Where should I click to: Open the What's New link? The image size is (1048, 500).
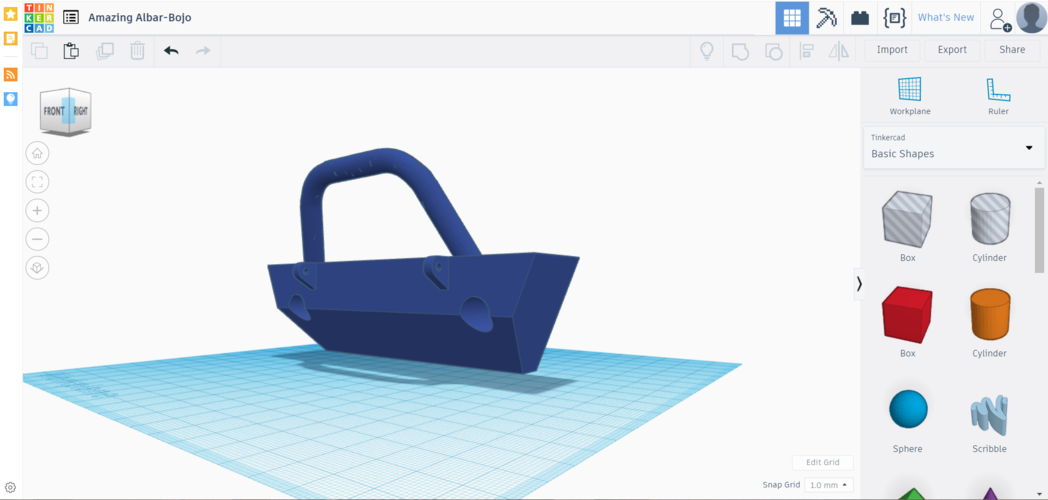click(x=946, y=18)
